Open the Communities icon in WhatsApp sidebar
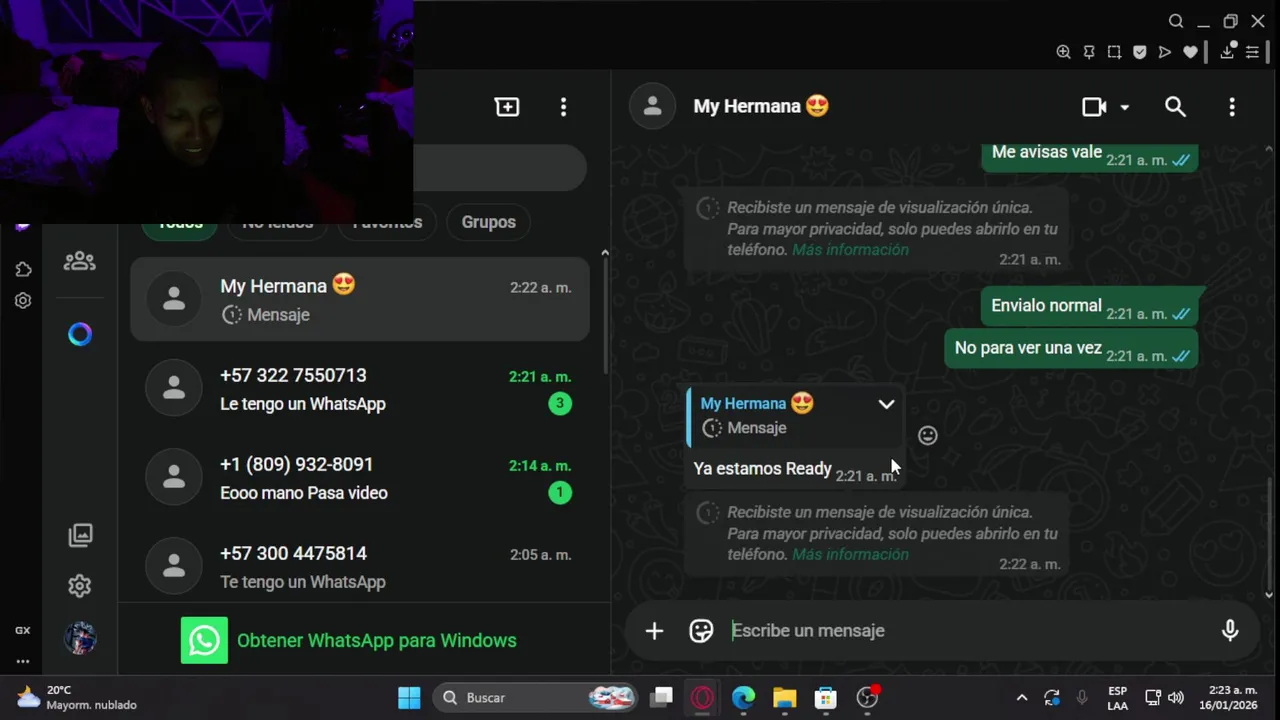1280x720 pixels. tap(80, 261)
